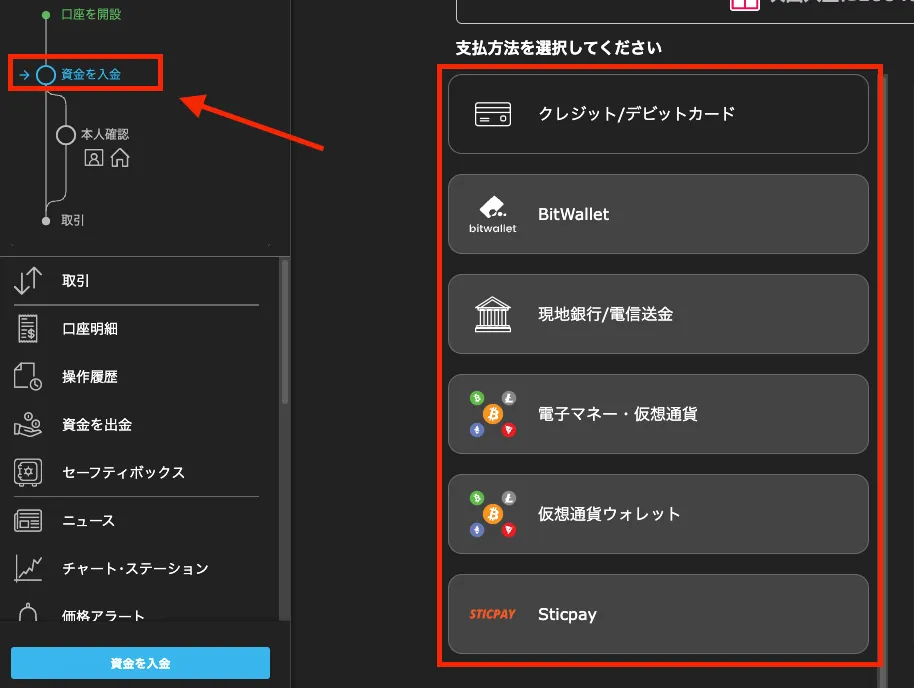Open the 口座明細 statement icon
Image resolution: width=914 pixels, height=688 pixels.
click(x=29, y=328)
